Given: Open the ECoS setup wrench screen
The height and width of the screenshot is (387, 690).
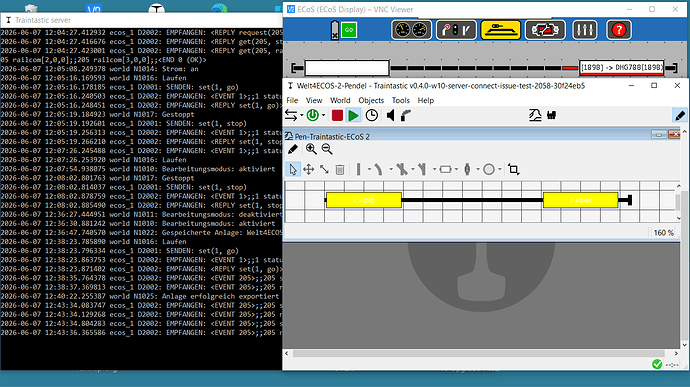Looking at the screenshot, I should [545, 30].
